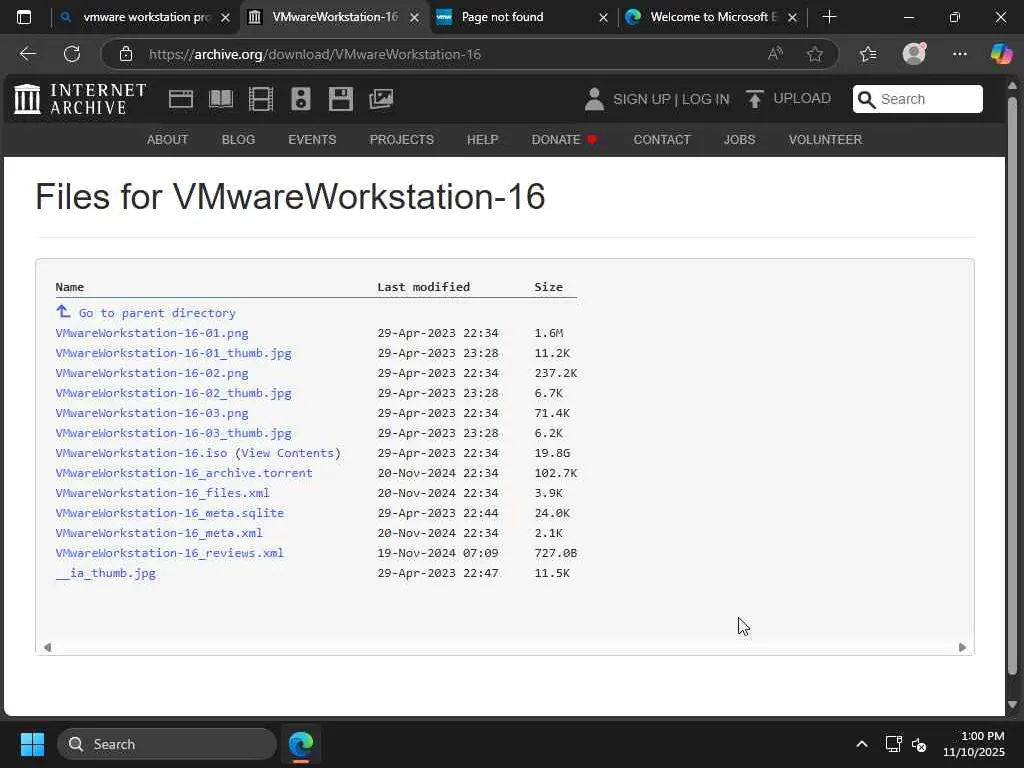Viewport: 1024px width, 768px height.
Task: Switch to the Page not found tab
Action: point(522,17)
